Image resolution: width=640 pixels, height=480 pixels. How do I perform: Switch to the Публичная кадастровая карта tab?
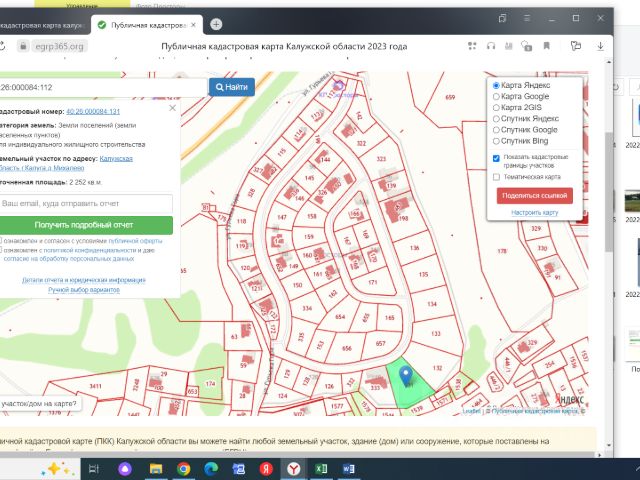(145, 24)
